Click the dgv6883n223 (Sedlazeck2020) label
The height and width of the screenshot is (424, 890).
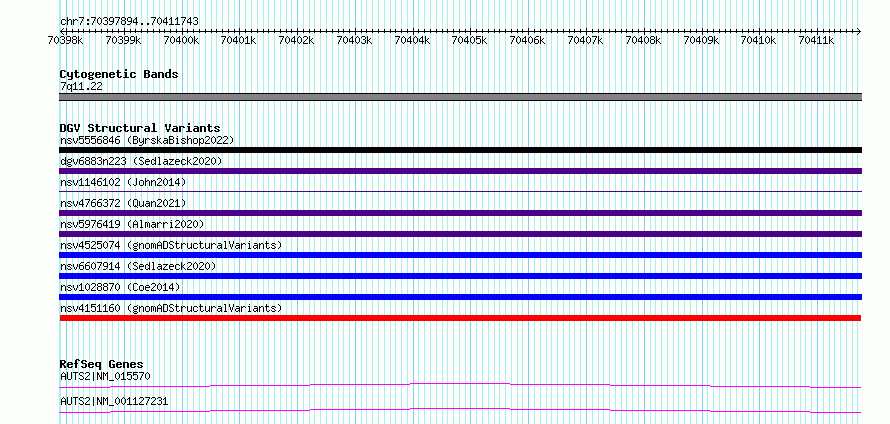(x=141, y=161)
